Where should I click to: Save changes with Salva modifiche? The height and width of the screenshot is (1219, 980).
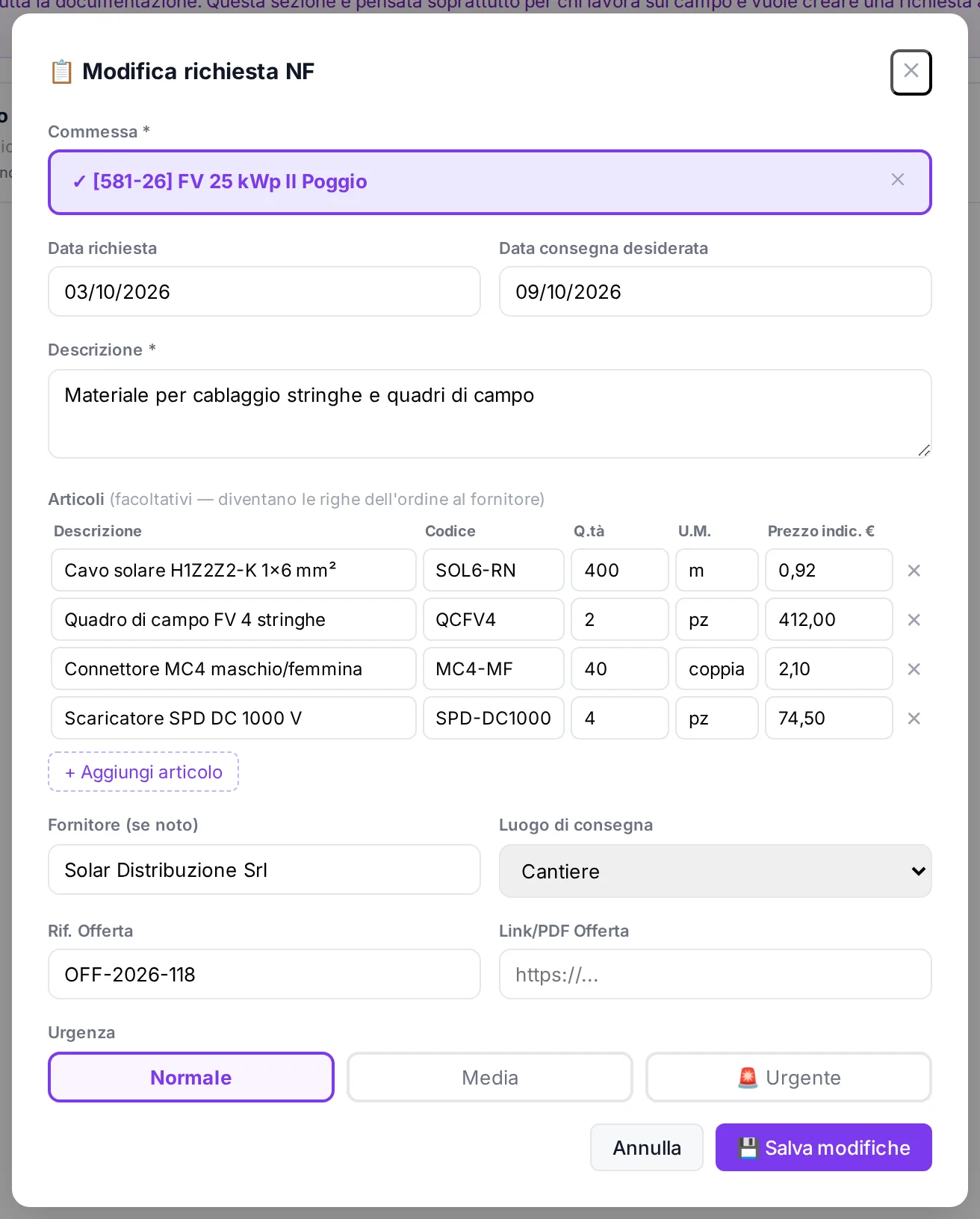[824, 1147]
